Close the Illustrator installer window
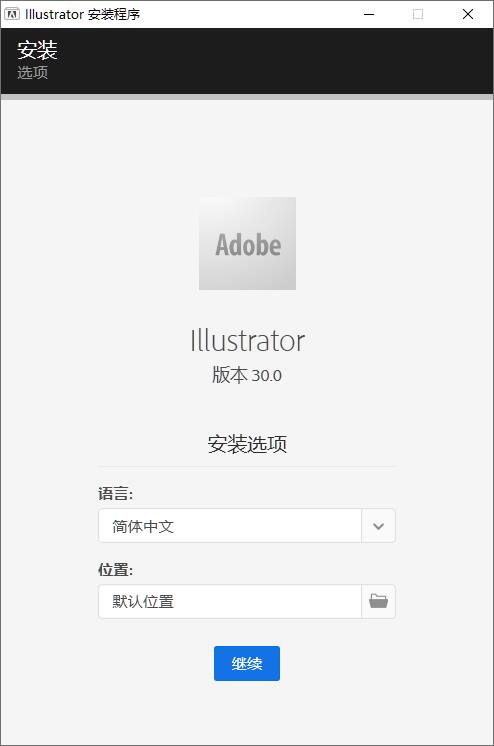Viewport: 494px width, 746px height. pyautogui.click(x=468, y=14)
